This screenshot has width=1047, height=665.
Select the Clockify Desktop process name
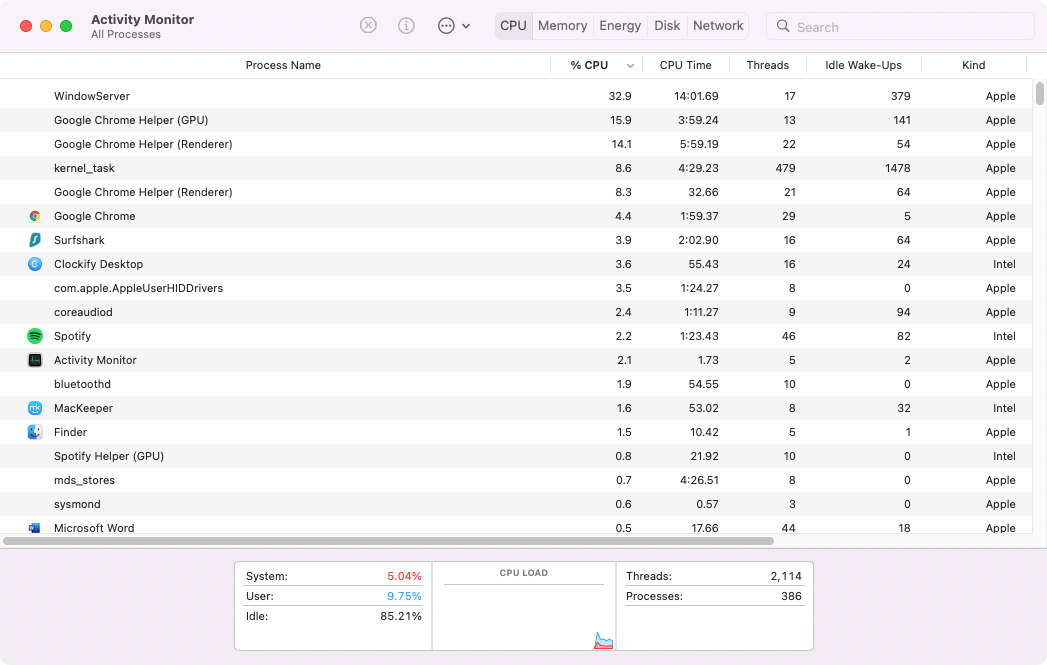98,264
